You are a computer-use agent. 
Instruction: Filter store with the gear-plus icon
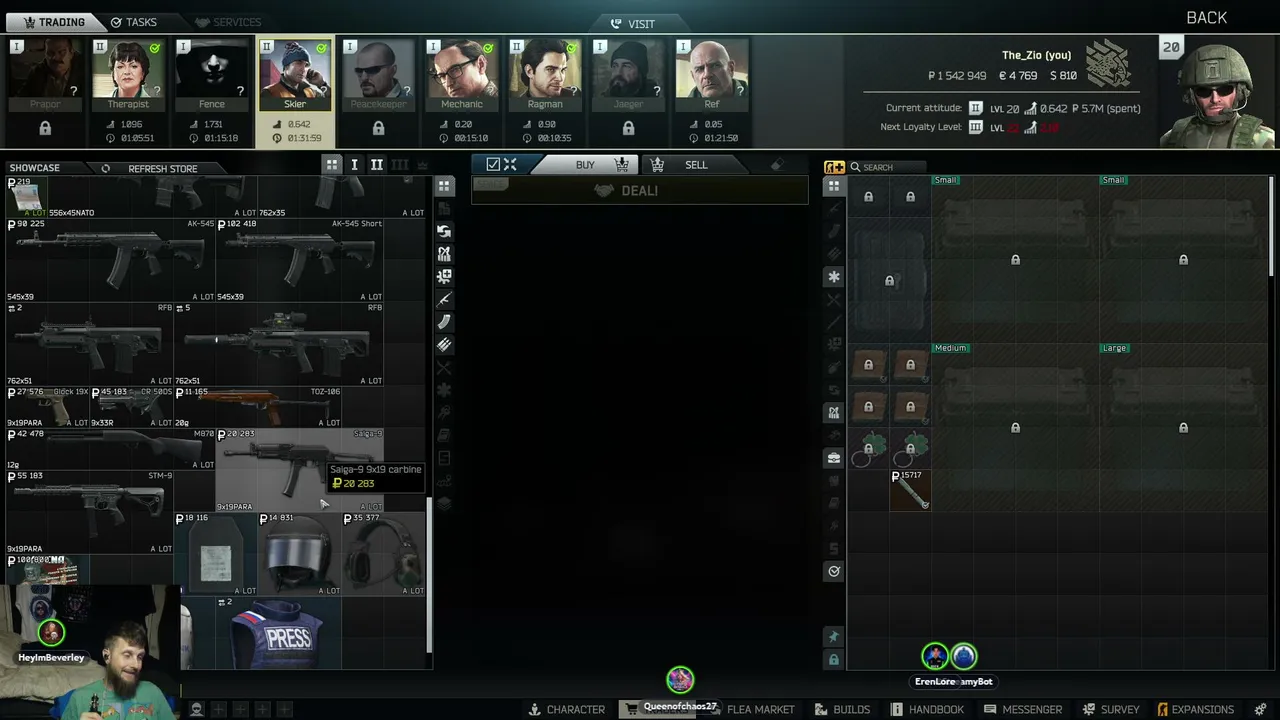coord(444,276)
